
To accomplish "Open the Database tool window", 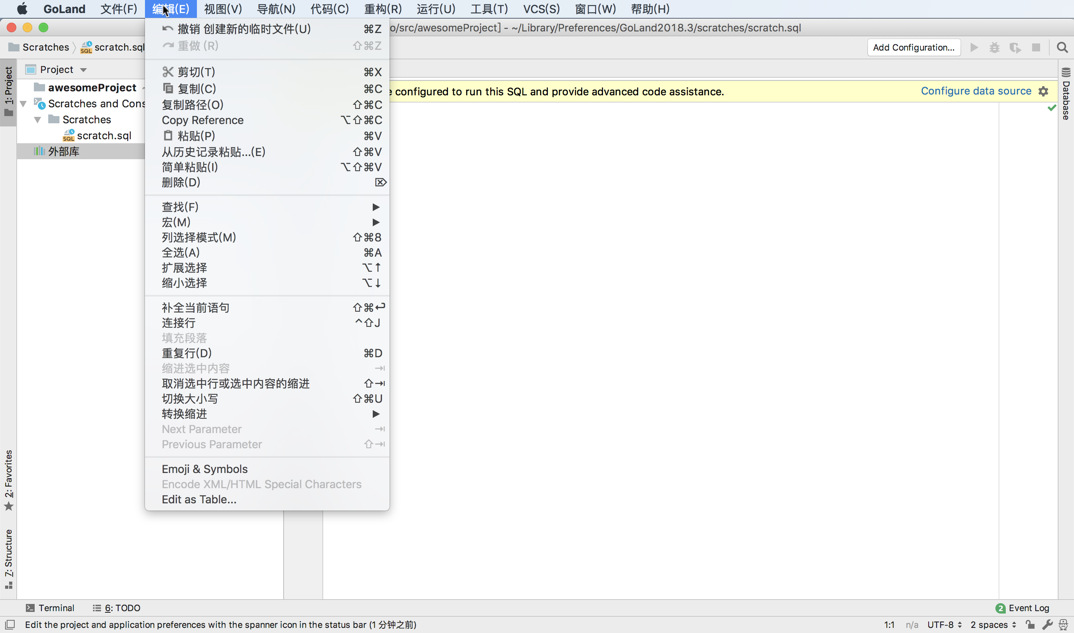I will (x=1066, y=94).
